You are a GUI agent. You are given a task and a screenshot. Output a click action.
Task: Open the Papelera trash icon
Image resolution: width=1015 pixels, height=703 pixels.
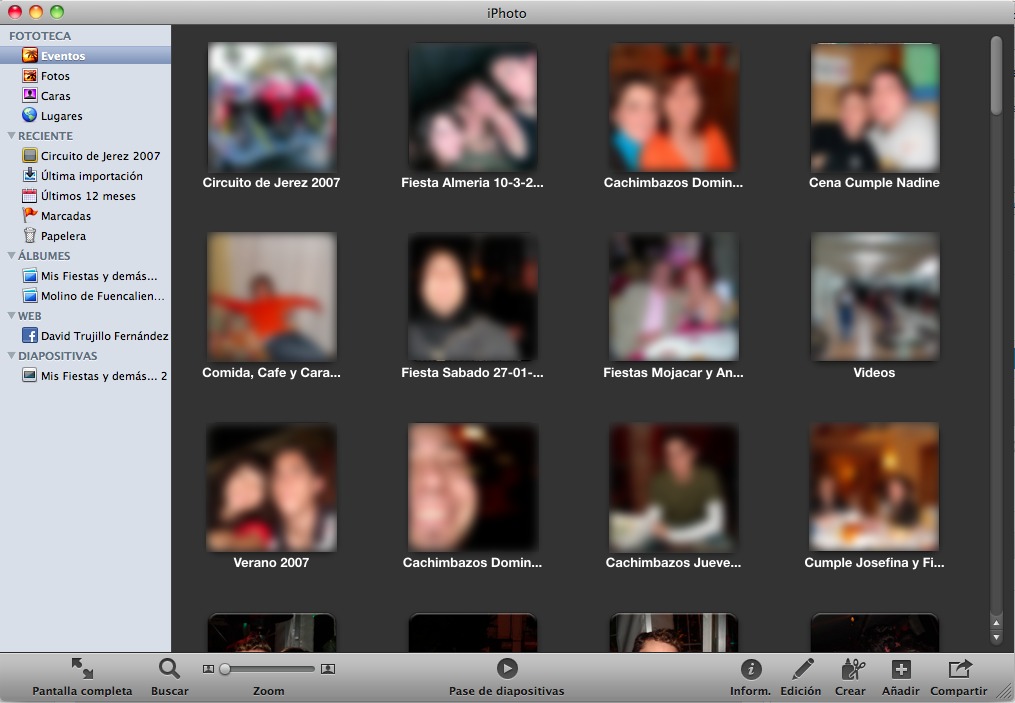(30, 236)
